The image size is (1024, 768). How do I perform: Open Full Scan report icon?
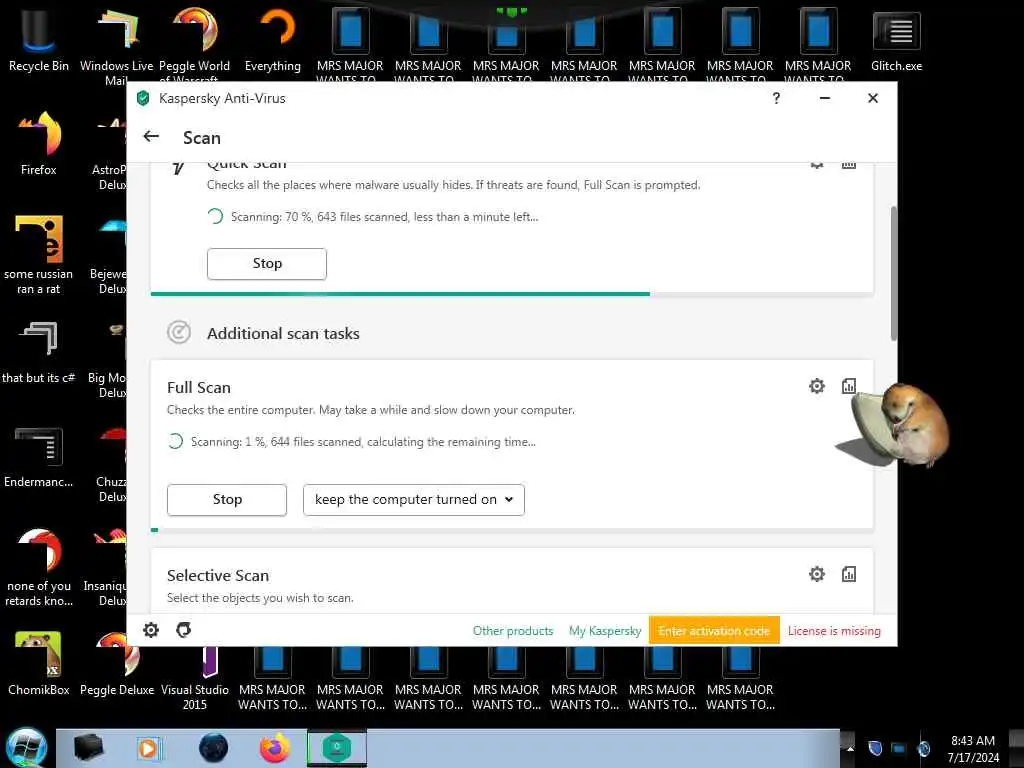tap(848, 386)
